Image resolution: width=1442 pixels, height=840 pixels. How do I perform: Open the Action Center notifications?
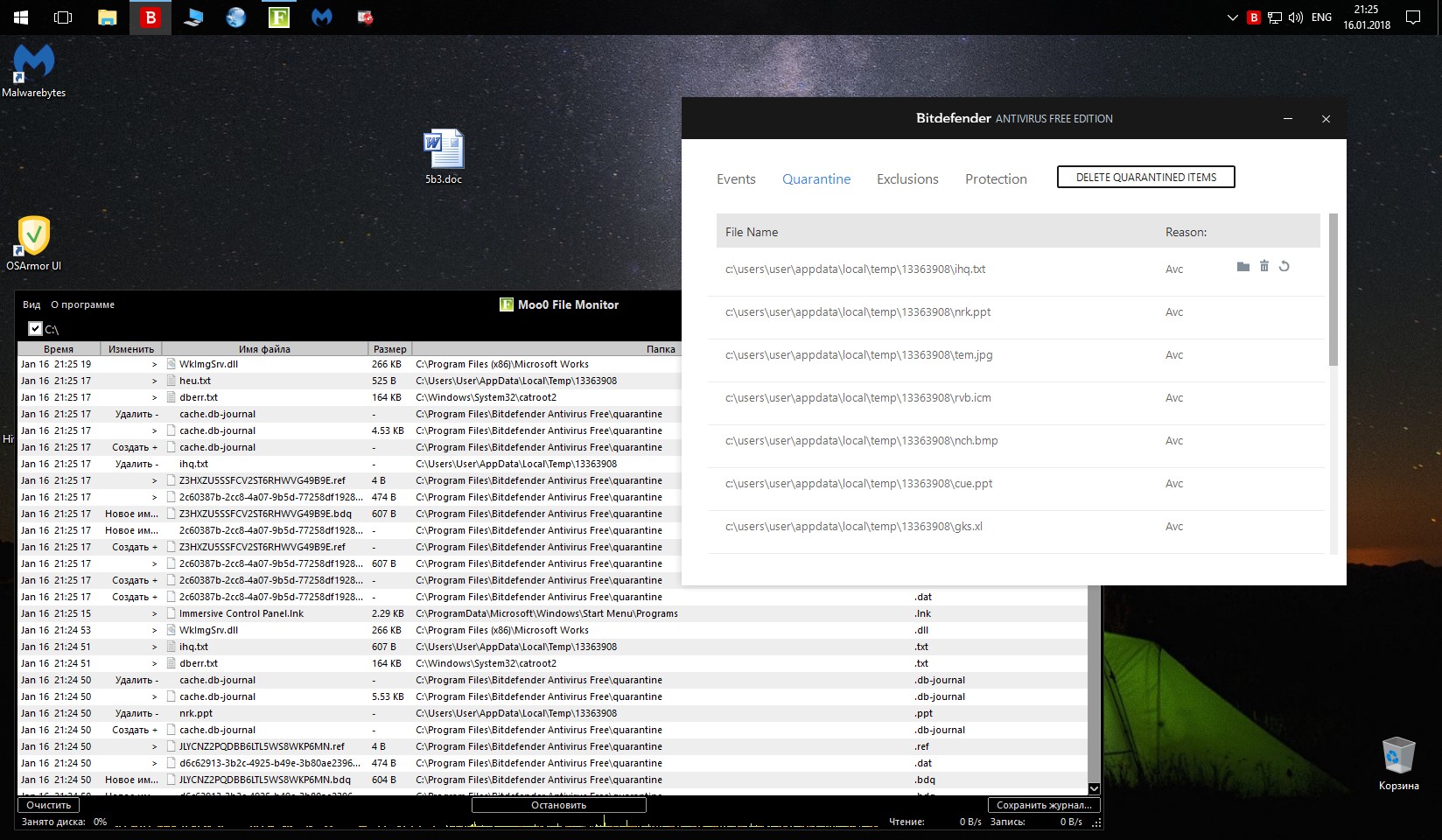tap(1413, 17)
